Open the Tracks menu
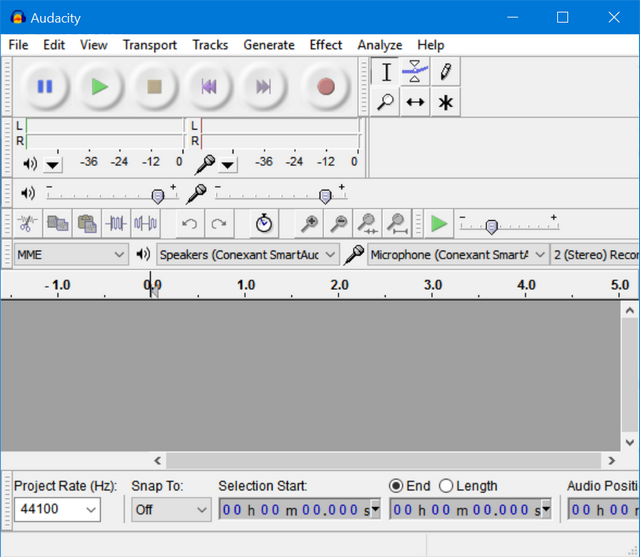 210,45
